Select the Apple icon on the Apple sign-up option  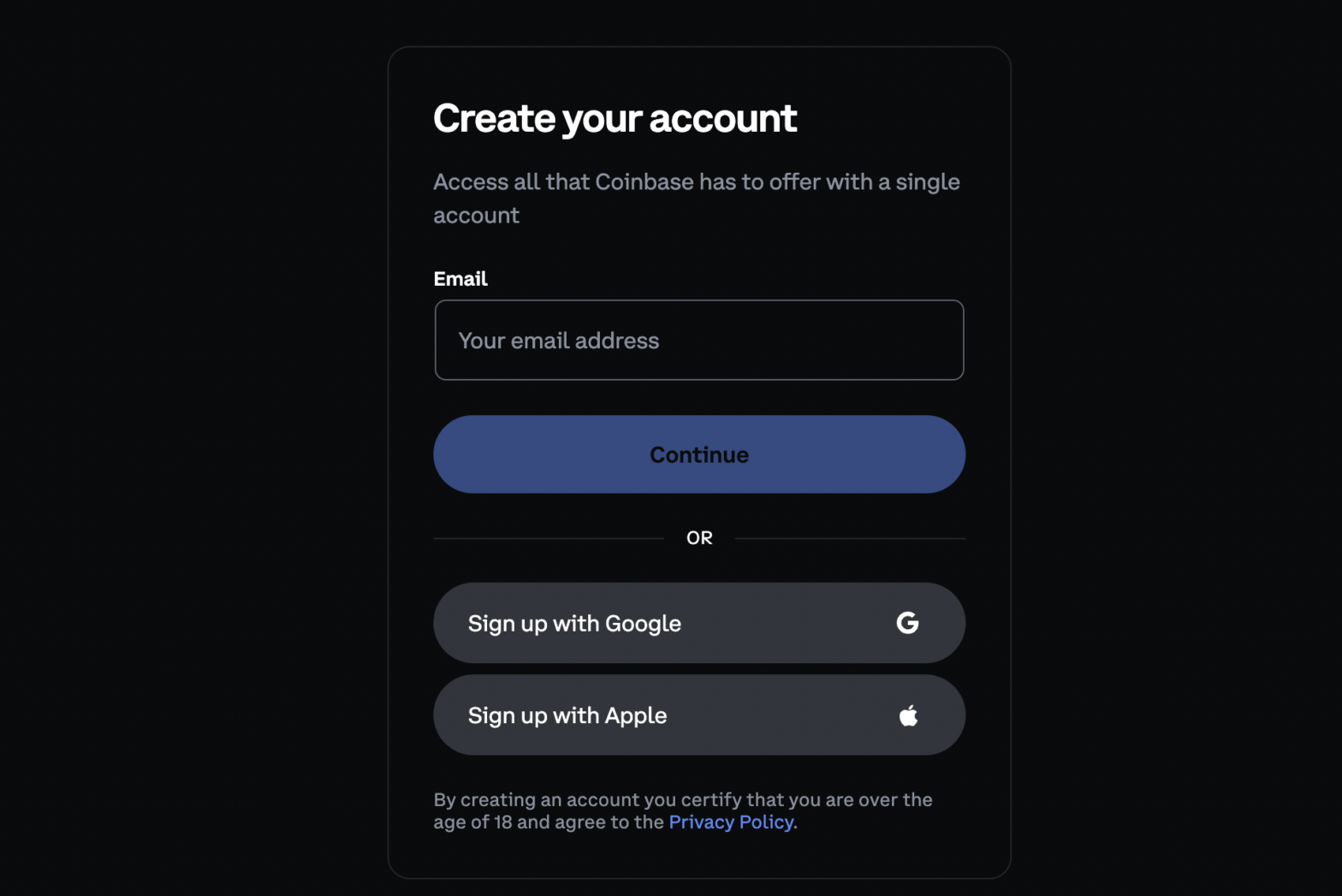908,715
